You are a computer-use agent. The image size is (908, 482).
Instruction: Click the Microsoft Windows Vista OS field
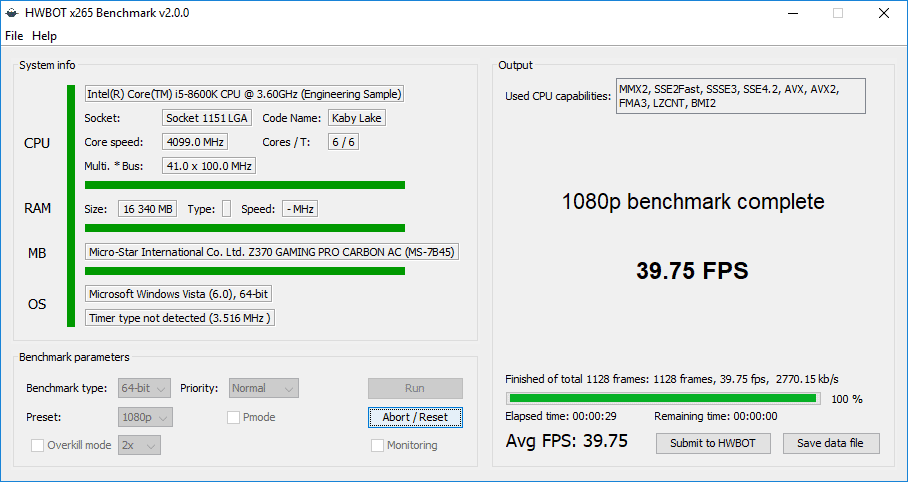tap(178, 294)
